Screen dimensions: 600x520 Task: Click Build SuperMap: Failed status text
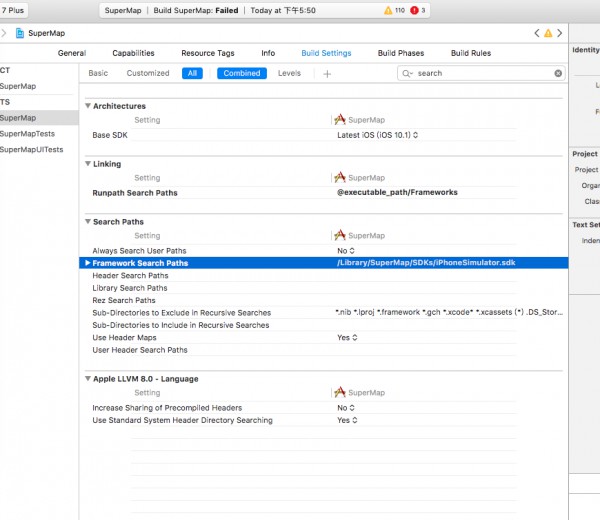[x=196, y=10]
